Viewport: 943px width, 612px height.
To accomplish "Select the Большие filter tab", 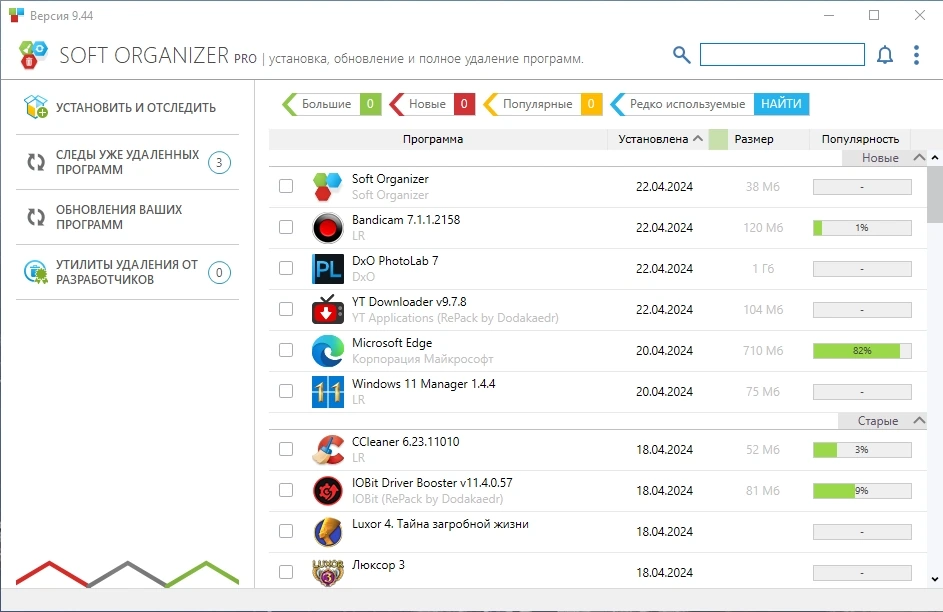I will [x=331, y=104].
